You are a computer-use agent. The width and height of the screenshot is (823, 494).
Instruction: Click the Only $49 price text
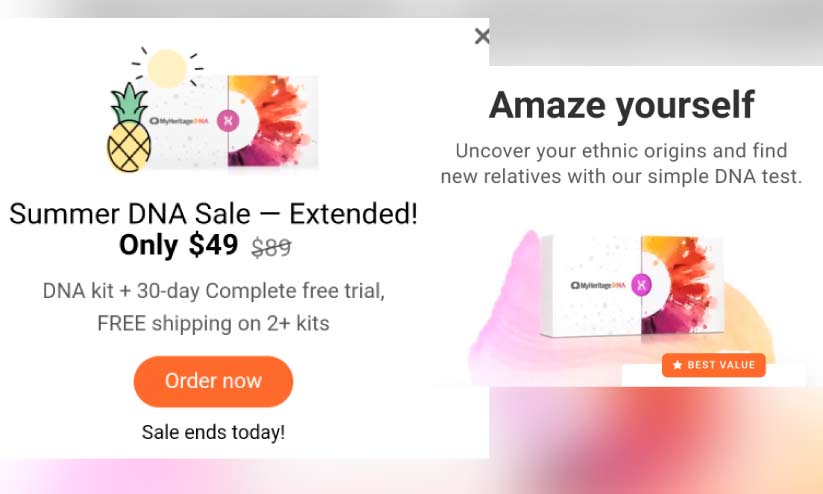[x=178, y=245]
